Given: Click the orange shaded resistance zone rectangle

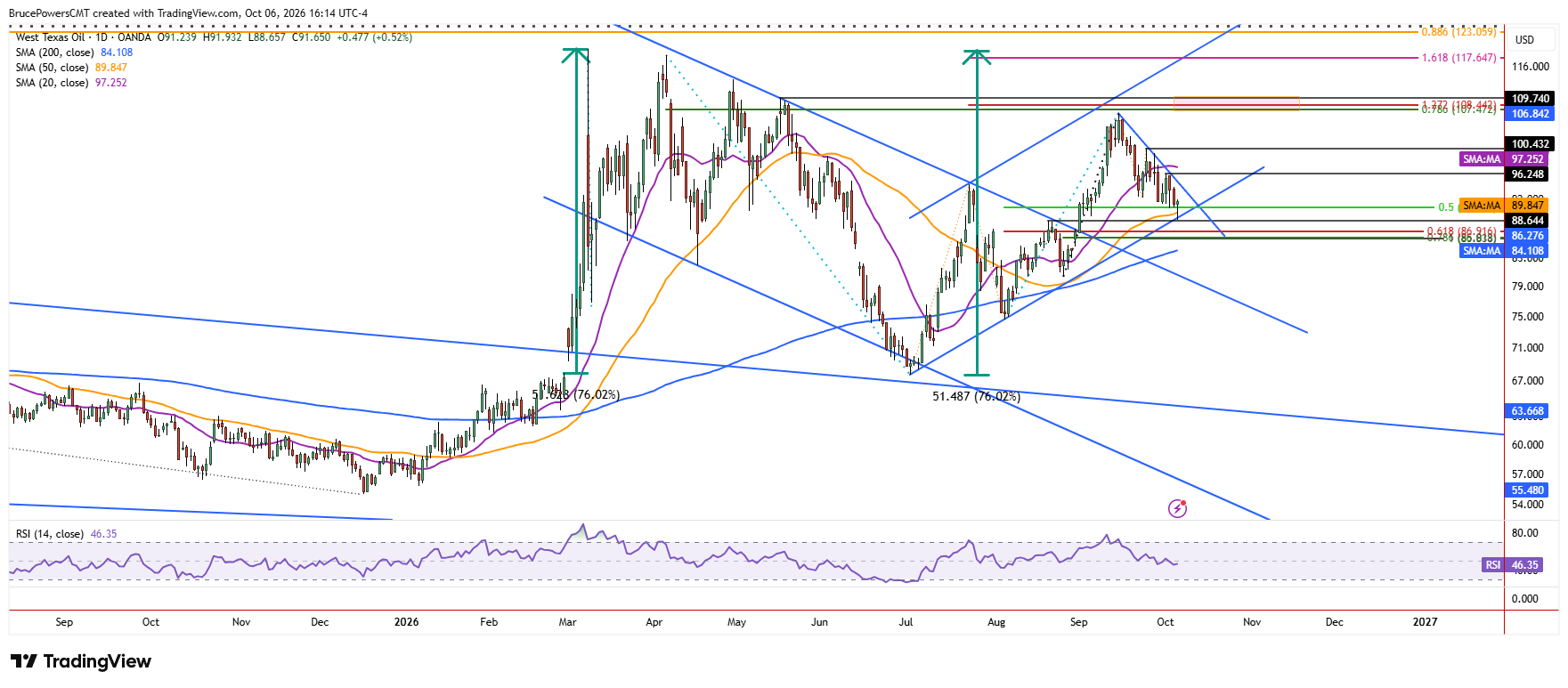Looking at the screenshot, I should coord(1236,103).
